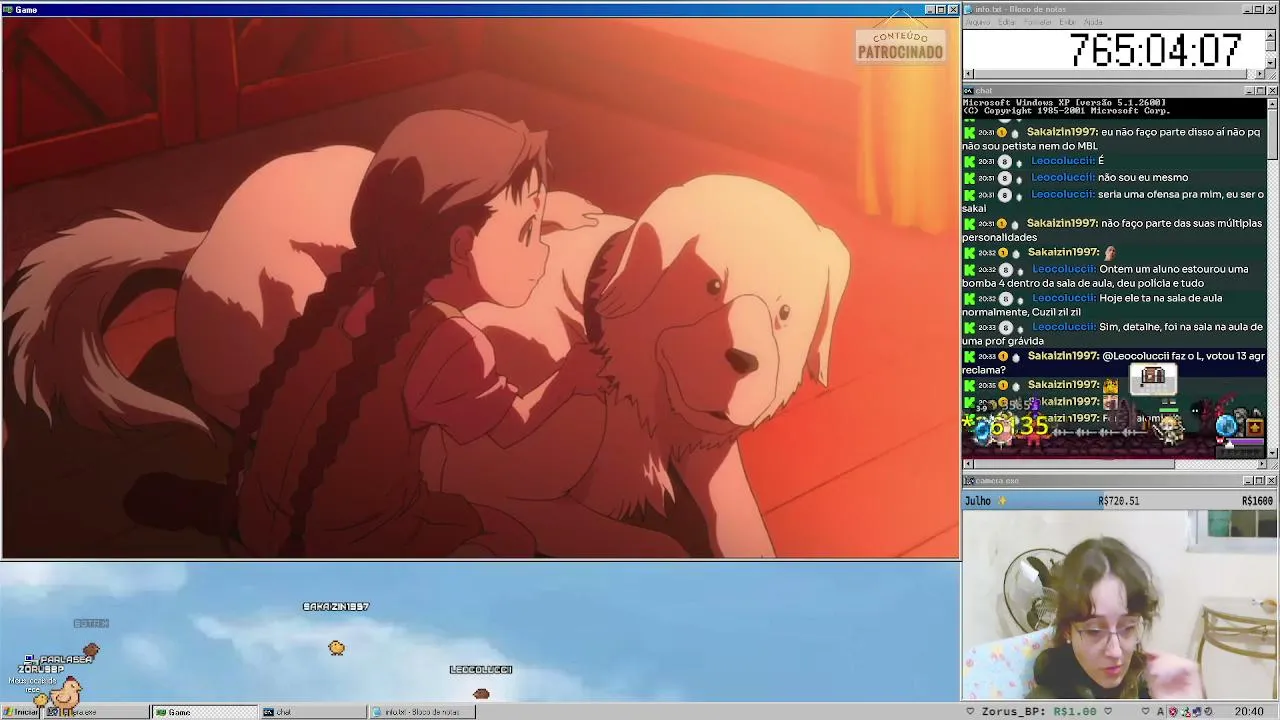Click the sparkle icon next to Julho
This screenshot has height=720, width=1280.
click(x=1002, y=501)
